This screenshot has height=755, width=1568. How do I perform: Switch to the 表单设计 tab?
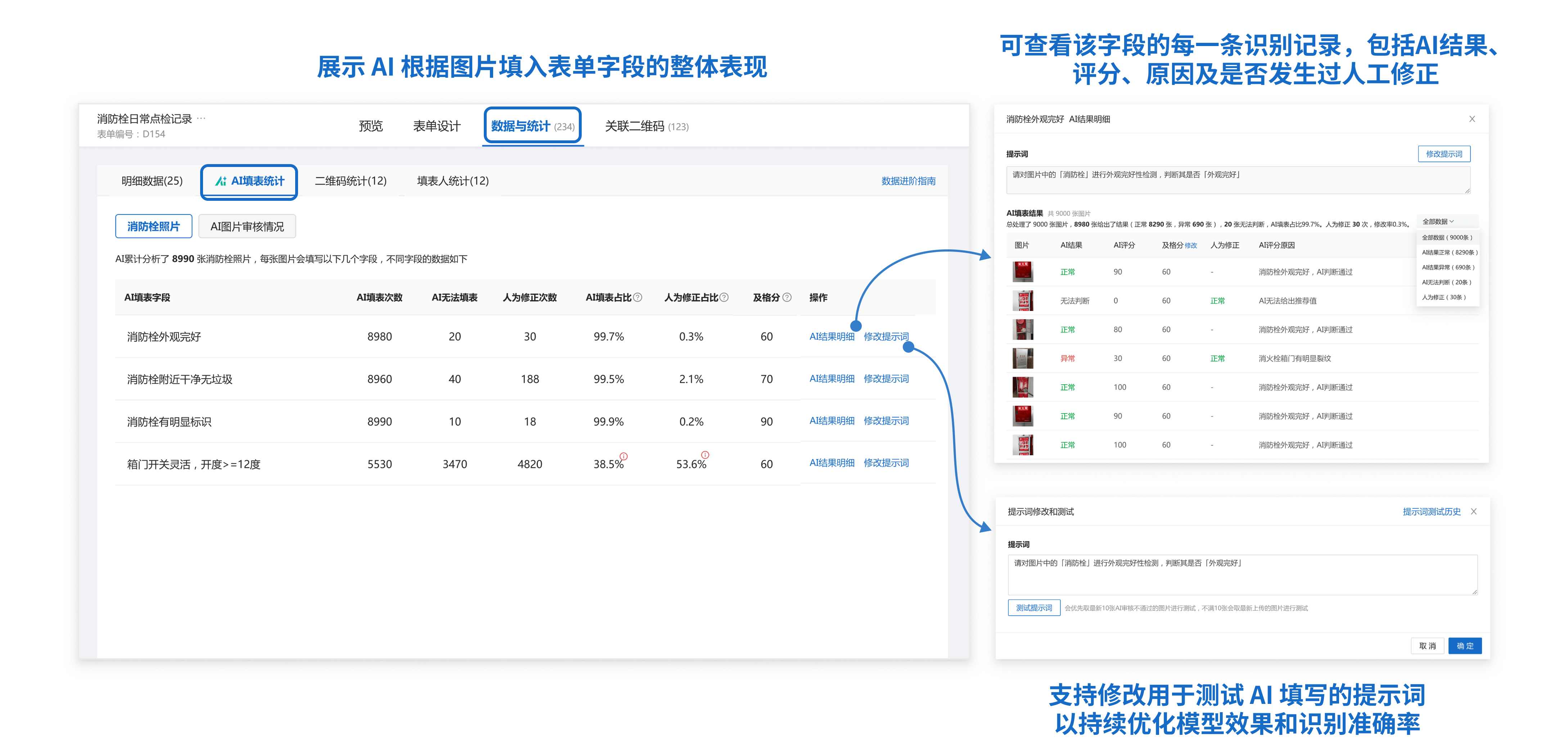[436, 126]
